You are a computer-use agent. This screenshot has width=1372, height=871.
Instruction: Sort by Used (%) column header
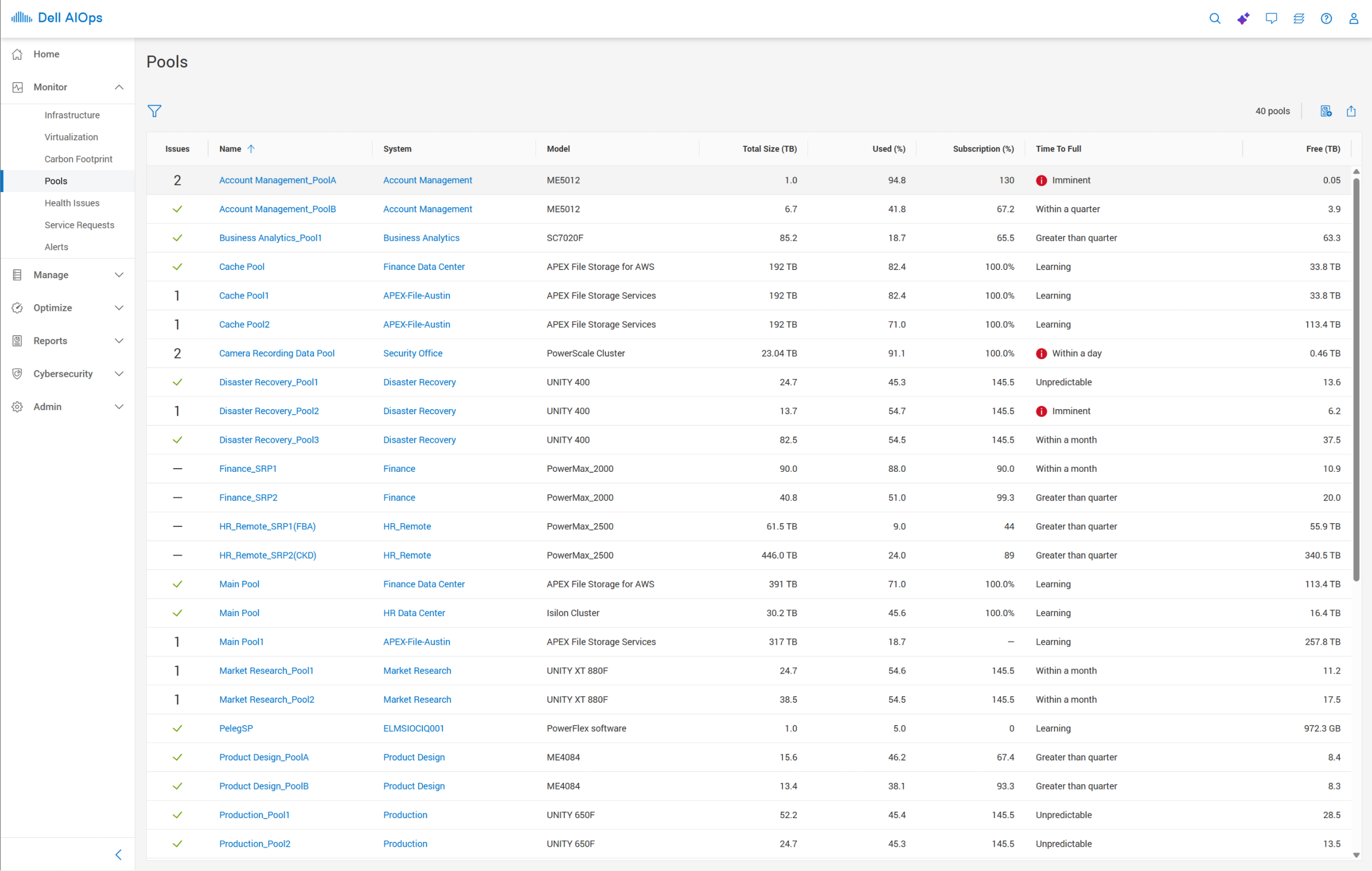coord(889,149)
